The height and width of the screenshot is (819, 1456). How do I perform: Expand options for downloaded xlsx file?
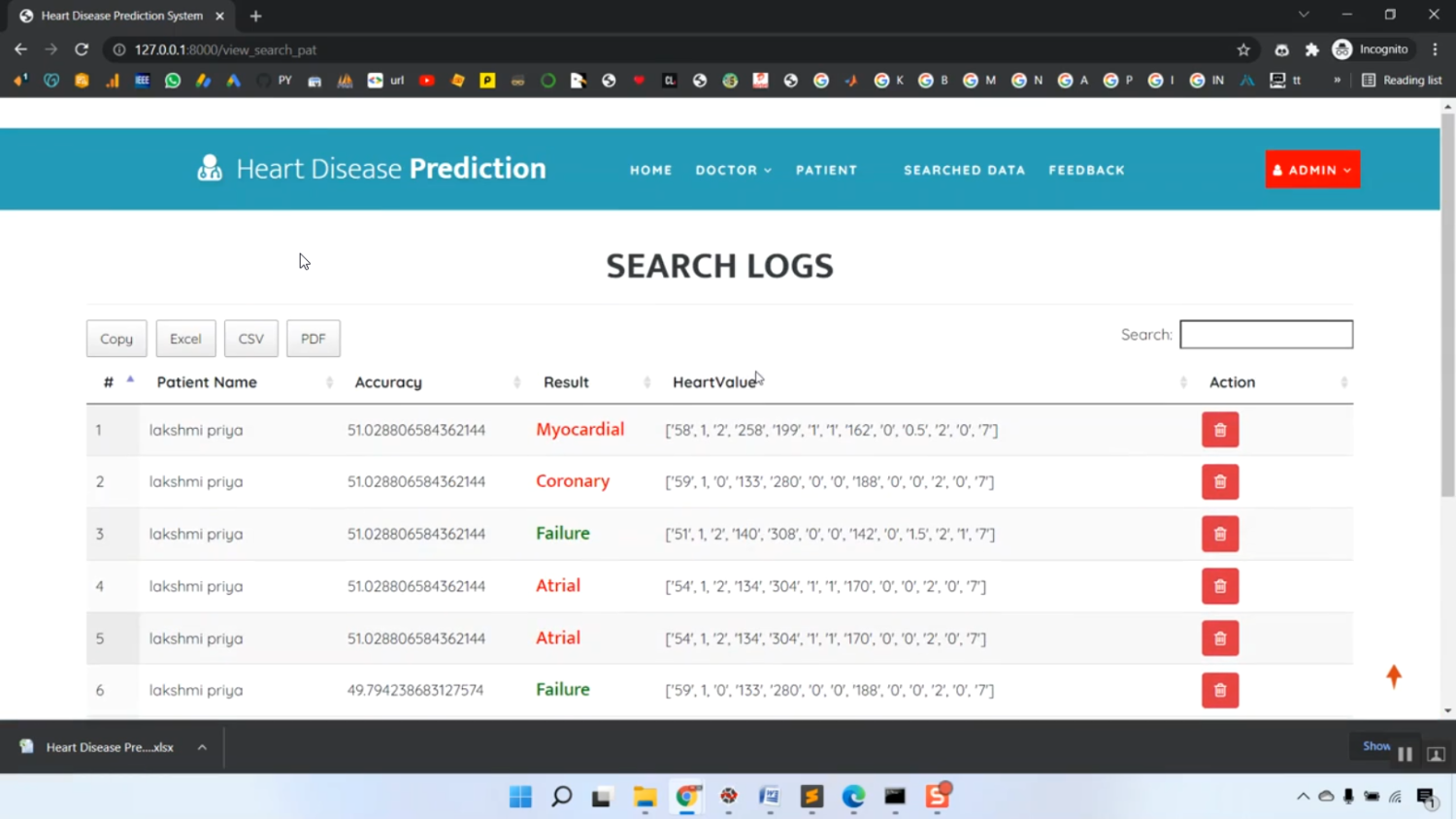202,747
